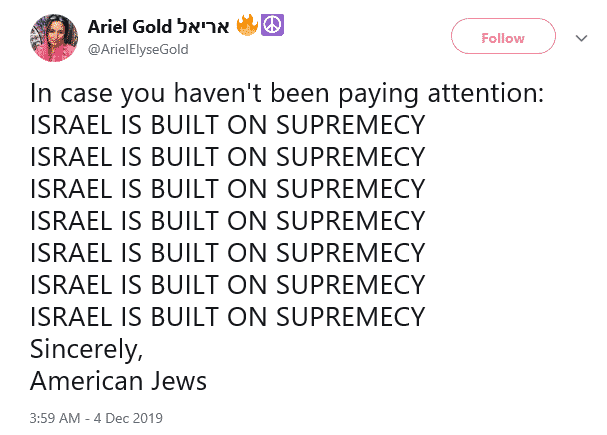Follow the Ariel Gold account

(x=503, y=36)
